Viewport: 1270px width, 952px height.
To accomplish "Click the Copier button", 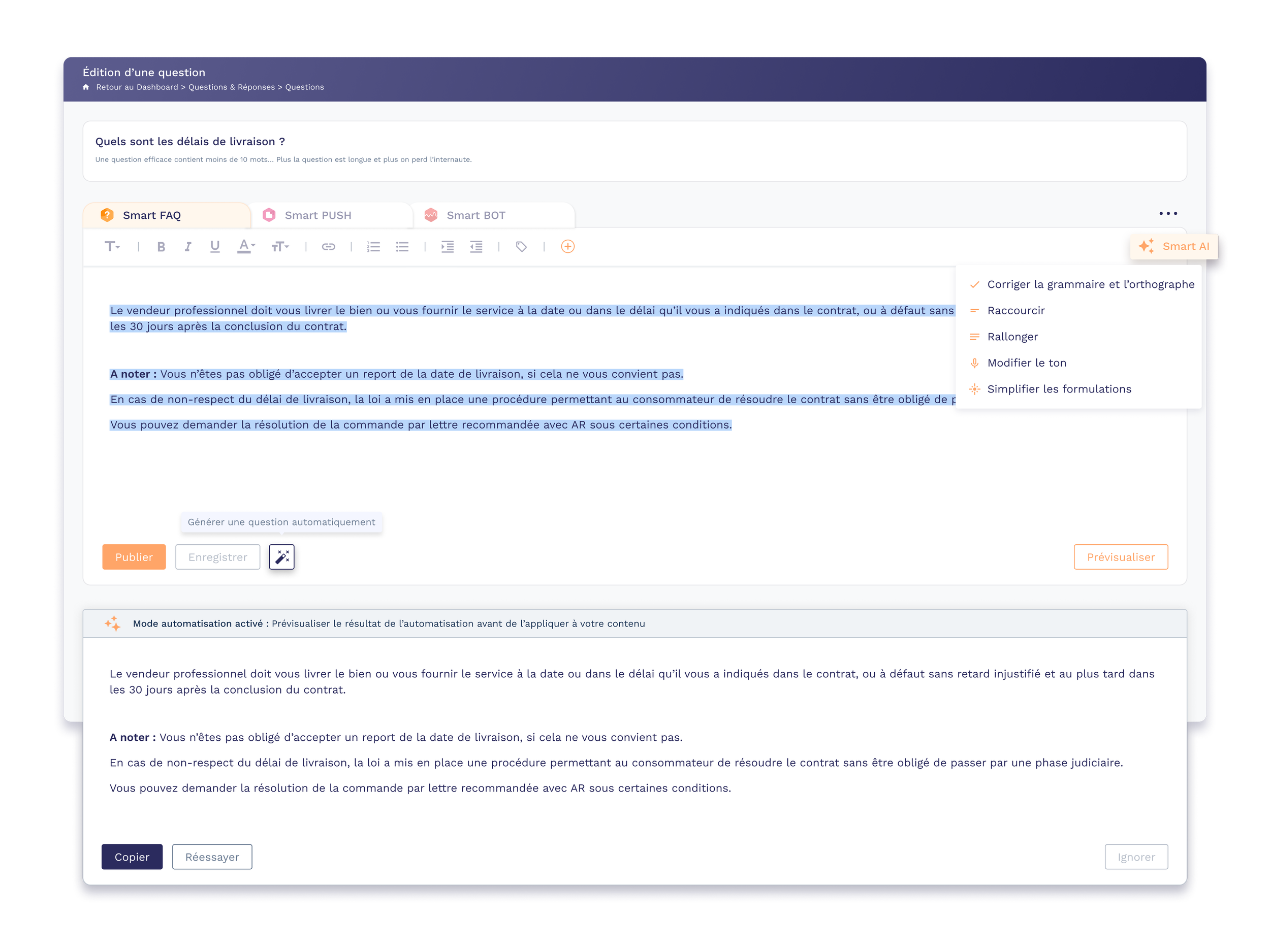I will (132, 857).
